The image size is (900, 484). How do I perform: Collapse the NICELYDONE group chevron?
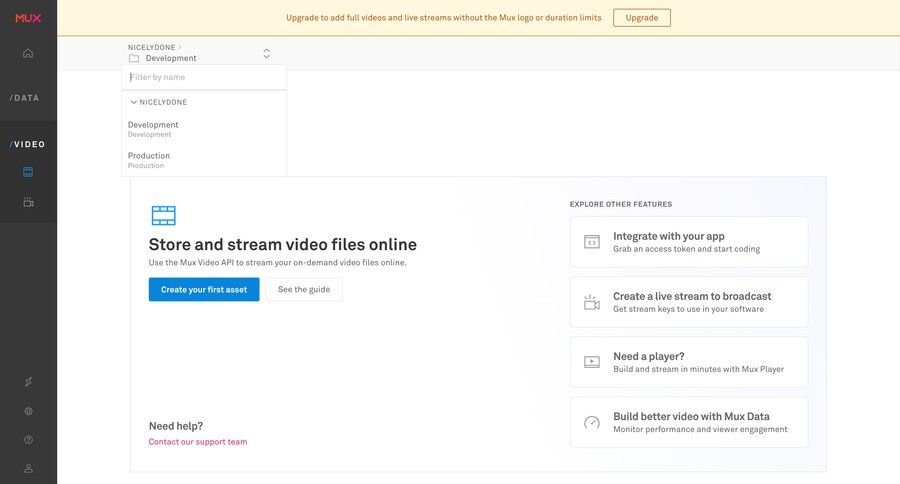(x=134, y=102)
